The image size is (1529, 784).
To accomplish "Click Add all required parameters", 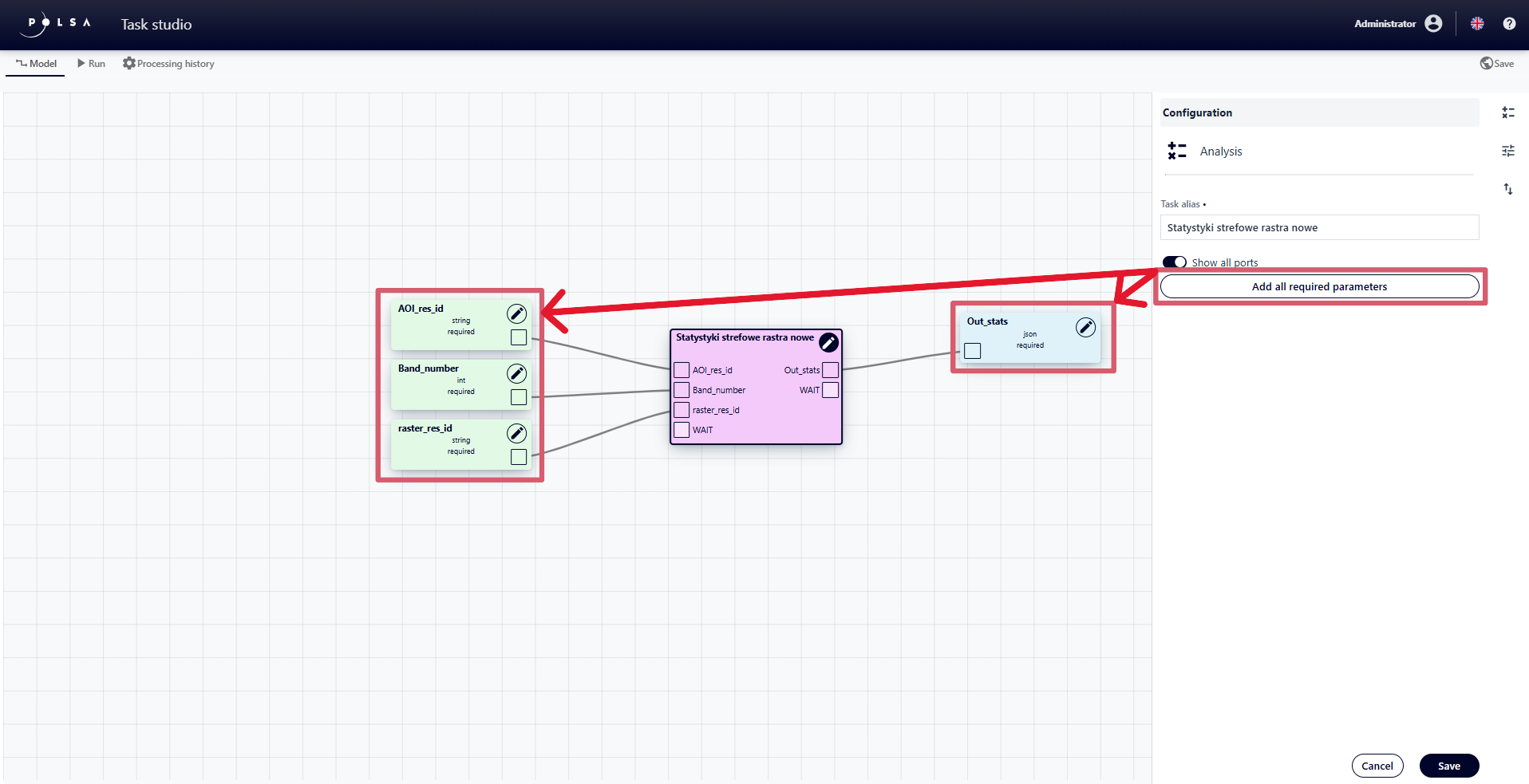I will pos(1319,286).
